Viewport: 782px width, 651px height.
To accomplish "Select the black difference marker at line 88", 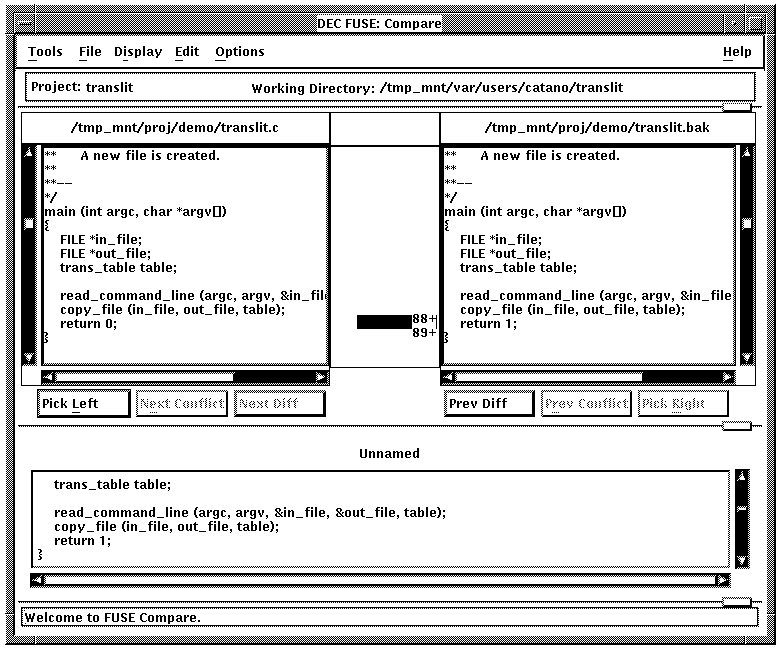I will [384, 321].
